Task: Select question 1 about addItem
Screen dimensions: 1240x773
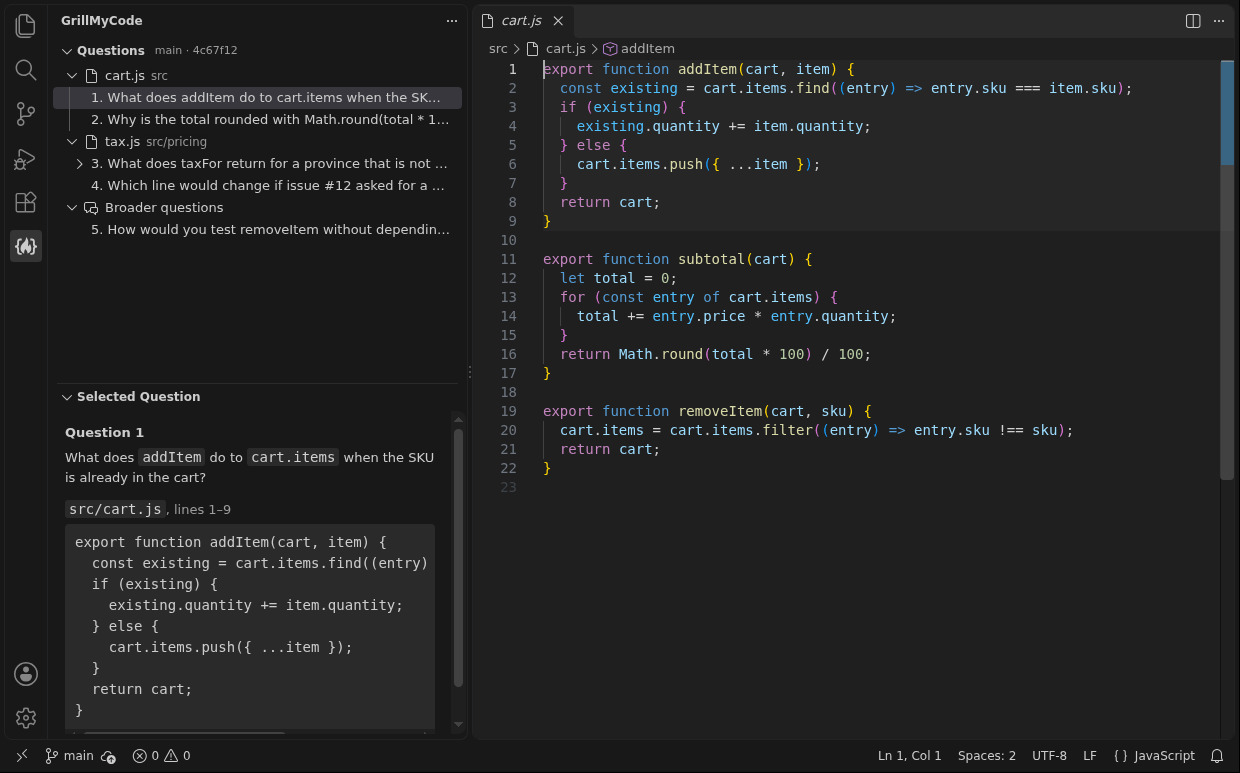Action: 257,98
